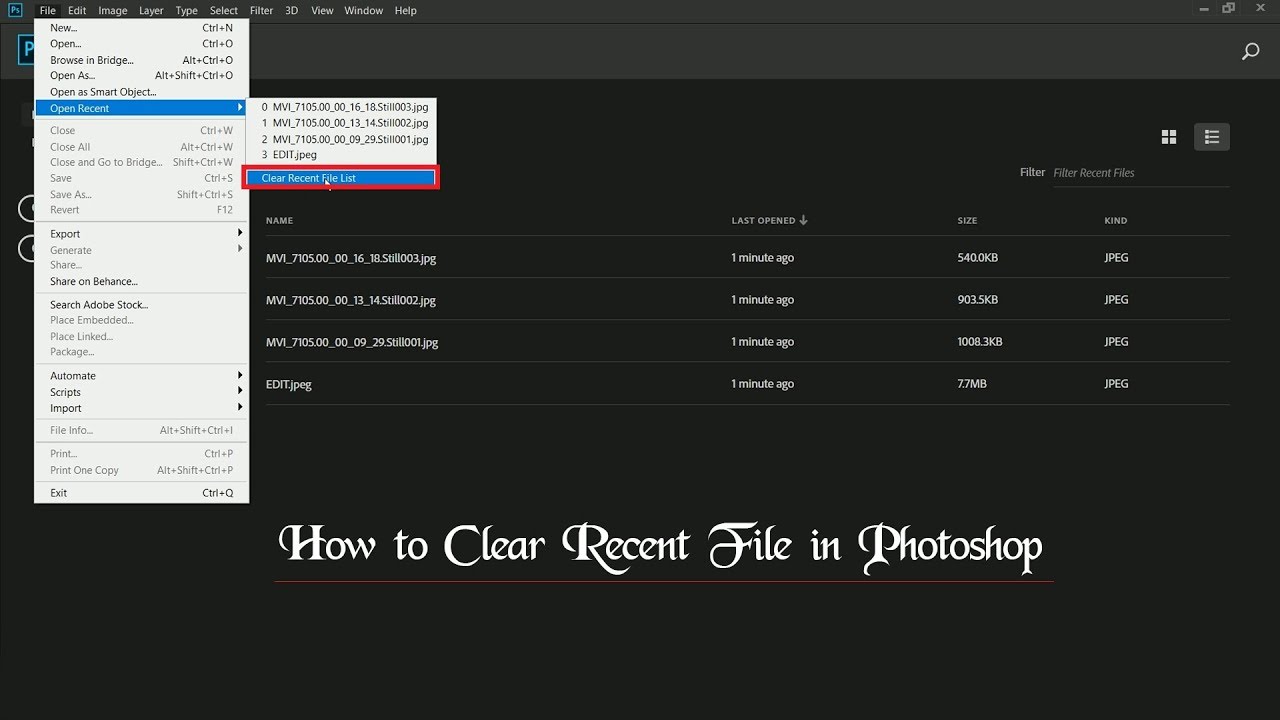The width and height of the screenshot is (1280, 720).
Task: Open the search magnifier icon
Action: click(x=1250, y=52)
